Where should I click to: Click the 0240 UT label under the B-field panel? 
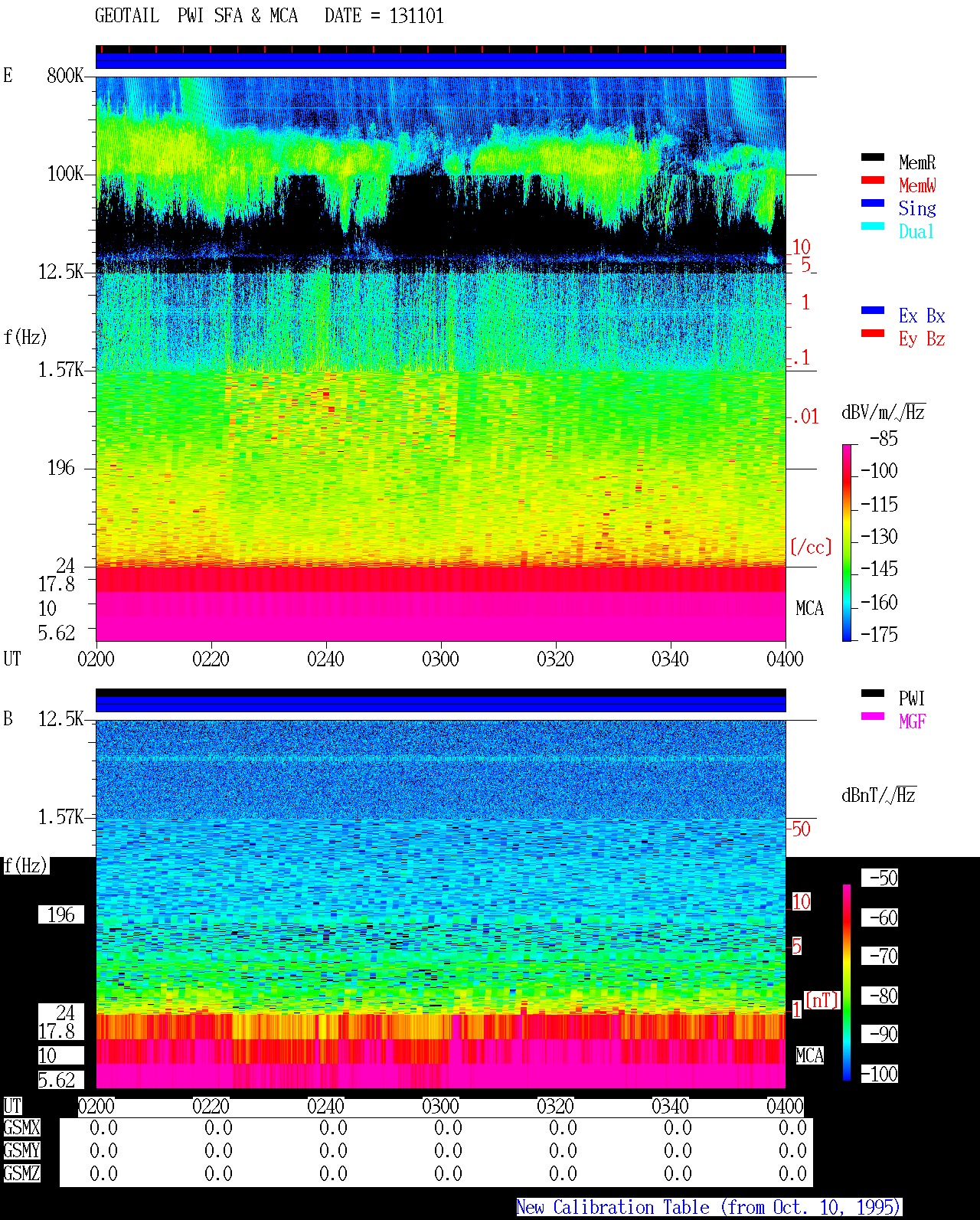325,1106
